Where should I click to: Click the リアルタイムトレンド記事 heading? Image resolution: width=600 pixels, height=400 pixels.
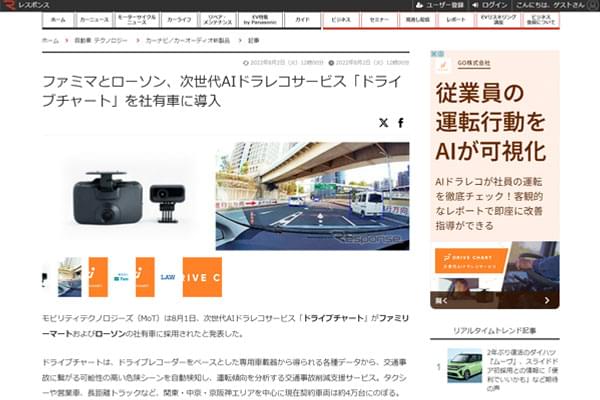point(494,331)
